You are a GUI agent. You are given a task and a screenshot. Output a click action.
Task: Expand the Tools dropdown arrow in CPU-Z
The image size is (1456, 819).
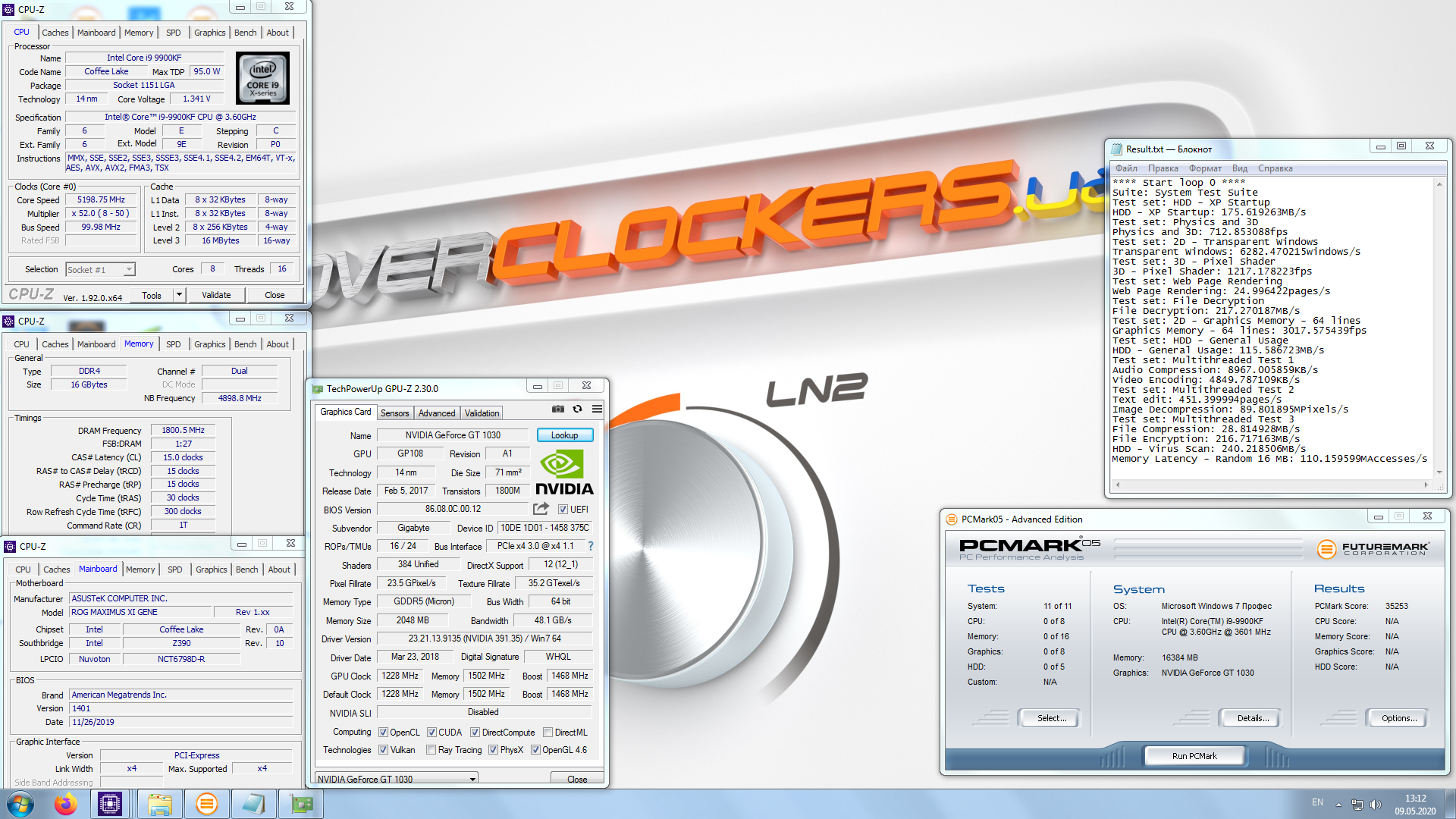tap(180, 295)
